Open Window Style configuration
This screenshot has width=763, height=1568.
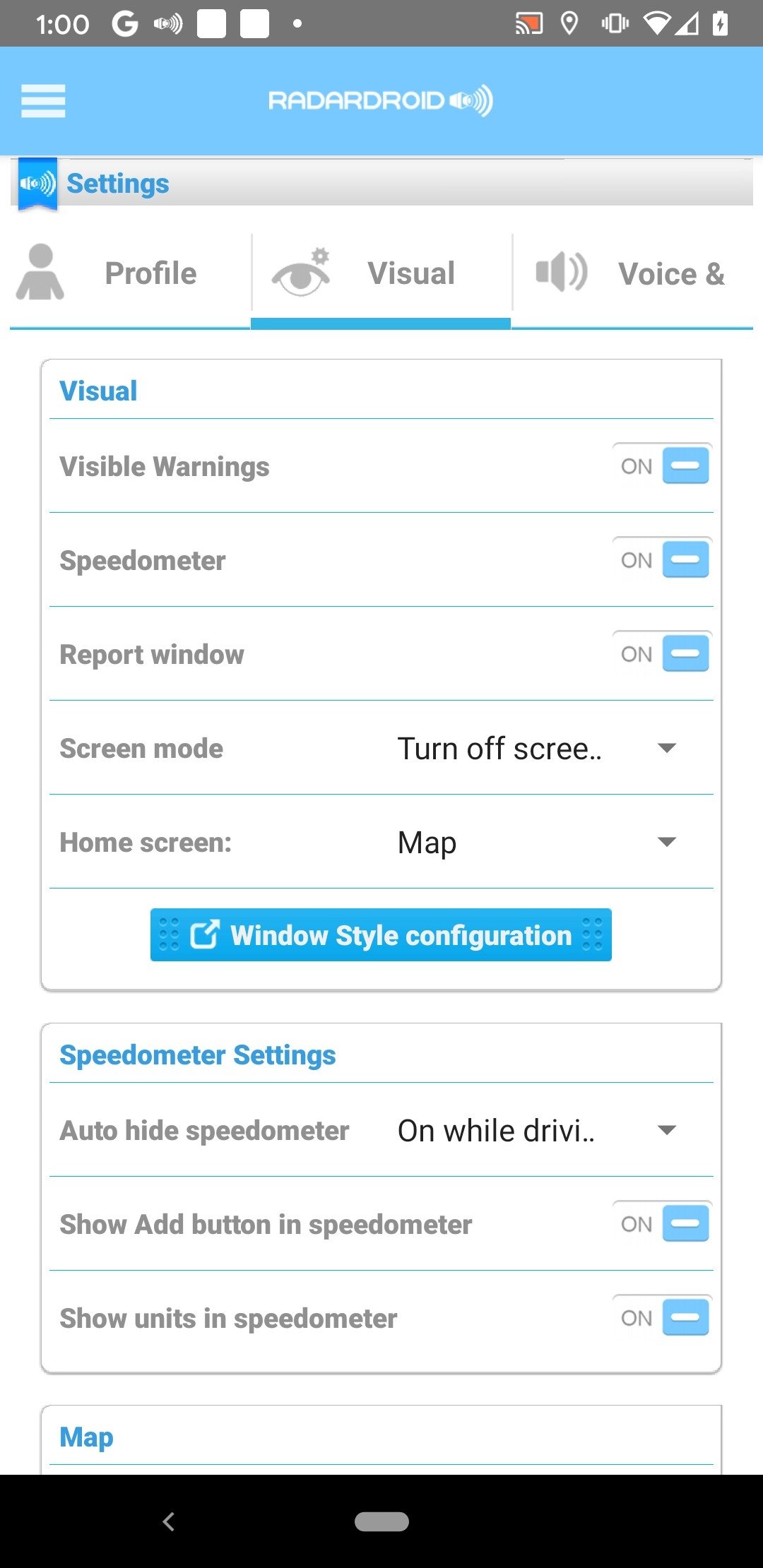pyautogui.click(x=381, y=935)
